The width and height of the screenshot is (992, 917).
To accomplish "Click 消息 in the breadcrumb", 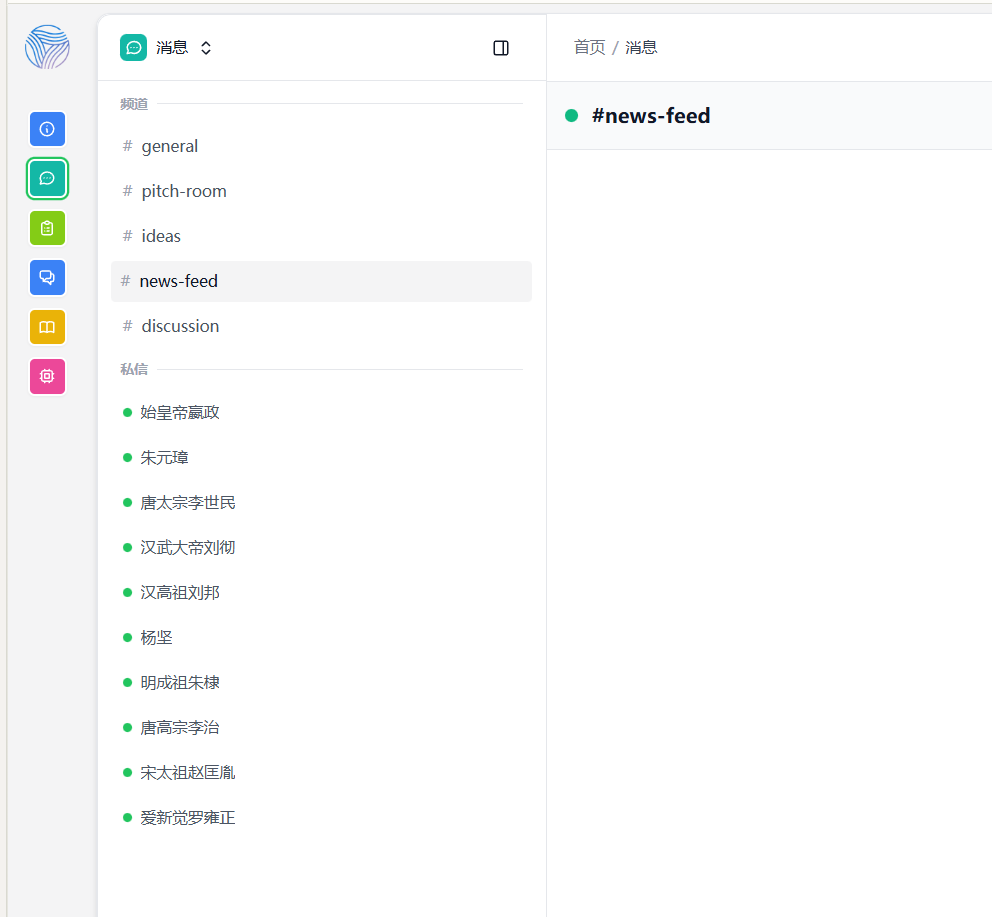I will click(x=641, y=47).
